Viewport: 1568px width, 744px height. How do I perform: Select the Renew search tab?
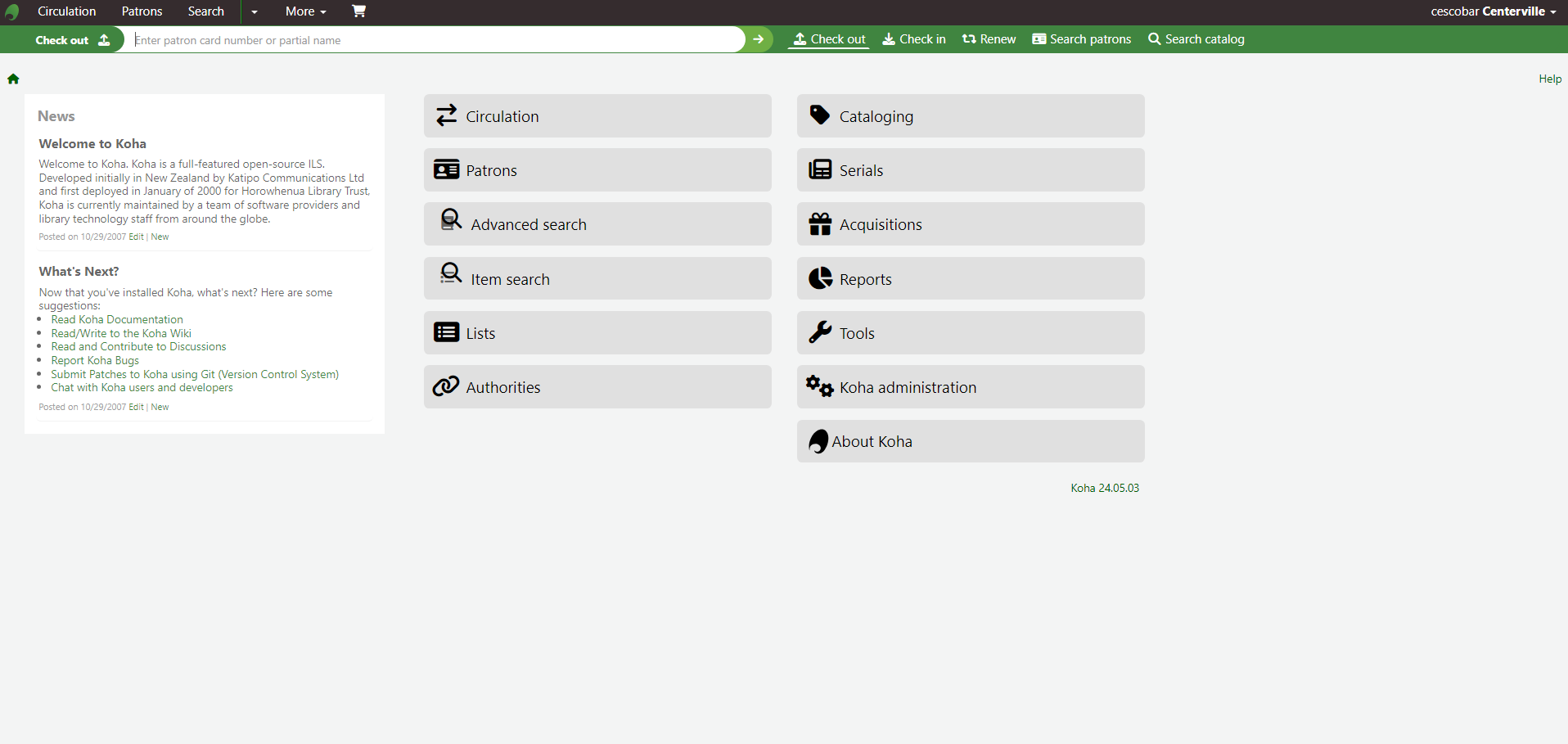(x=989, y=39)
